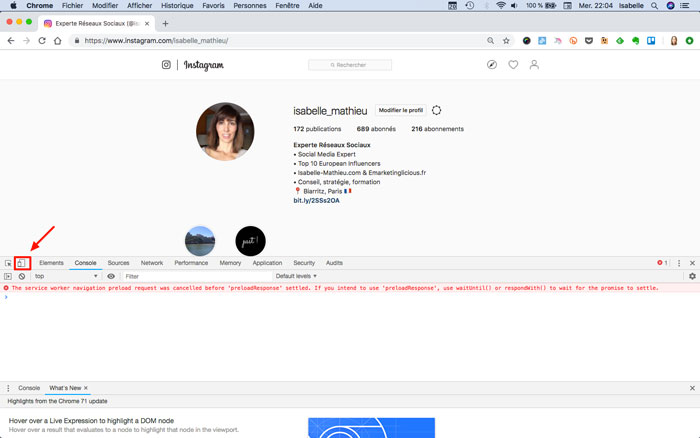Open the Instagram explore compass icon
The image size is (700, 438).
click(492, 65)
